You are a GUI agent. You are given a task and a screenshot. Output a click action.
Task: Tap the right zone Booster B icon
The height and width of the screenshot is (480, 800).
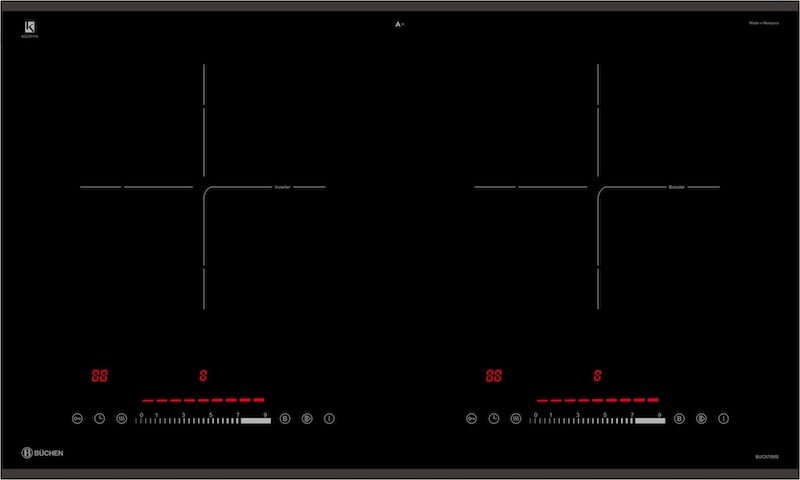(x=679, y=418)
